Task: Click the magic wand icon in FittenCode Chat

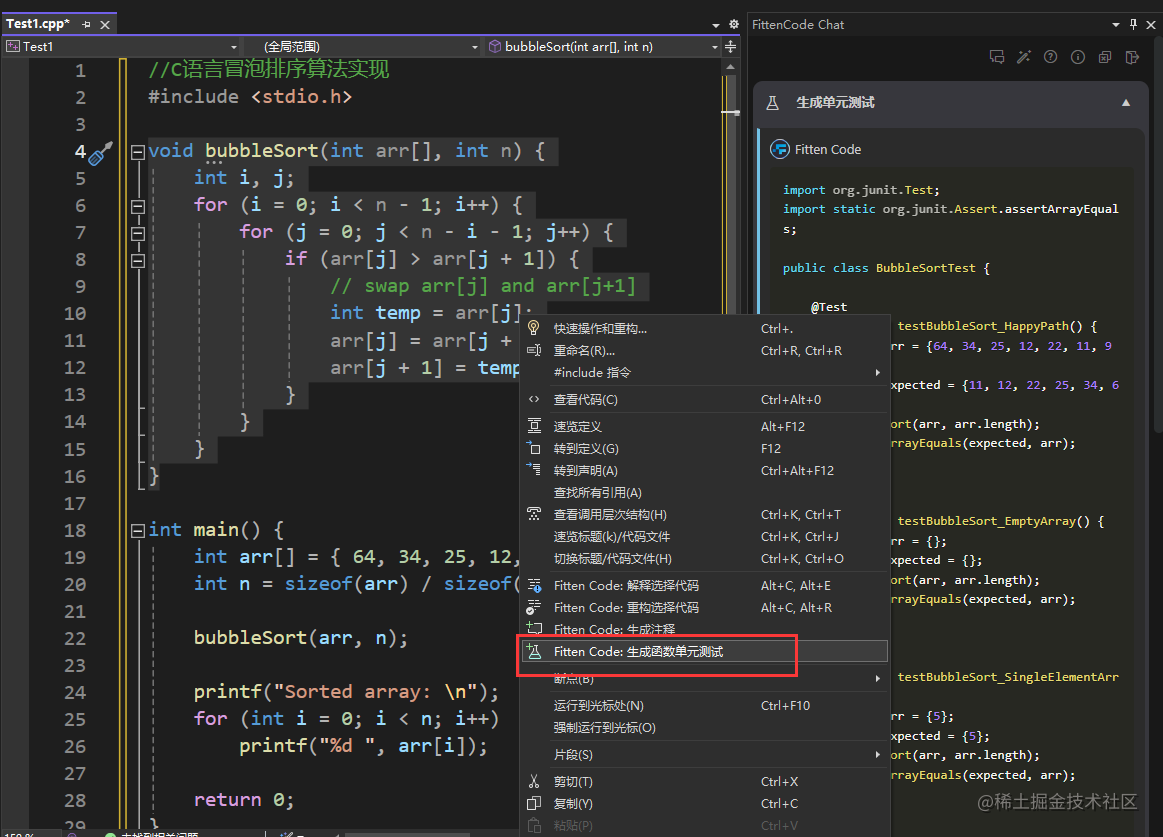Action: (1024, 57)
